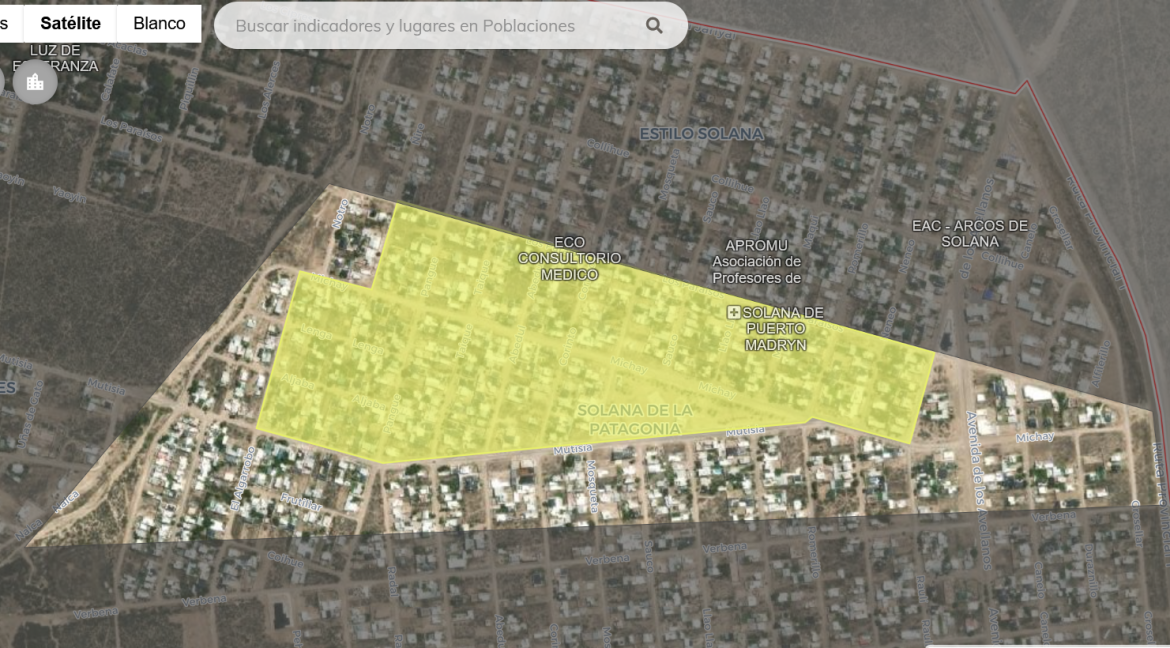Switch to the Satélite map view
The height and width of the screenshot is (648, 1170).
70,23
